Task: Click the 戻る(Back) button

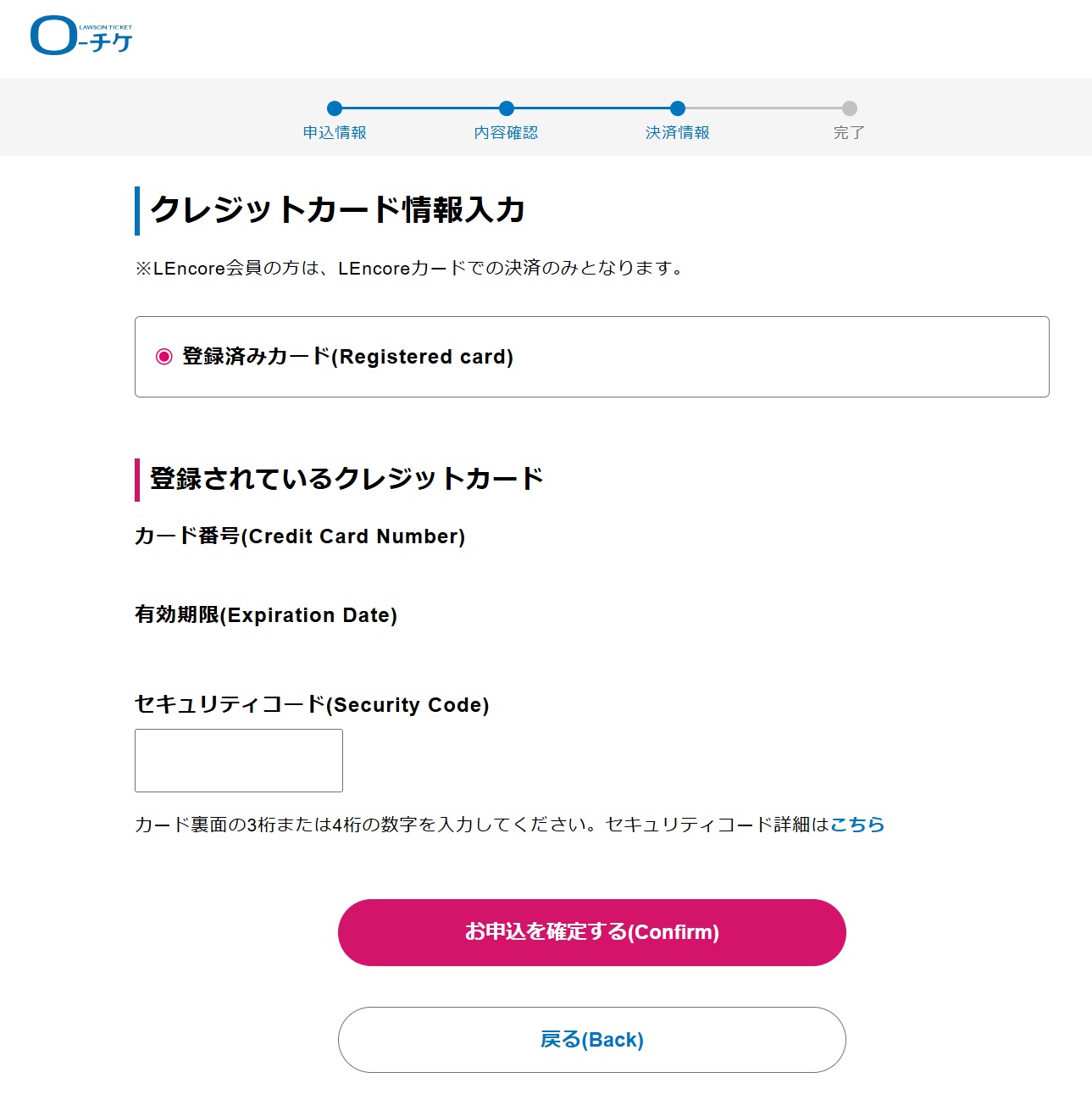Action: click(x=592, y=1040)
